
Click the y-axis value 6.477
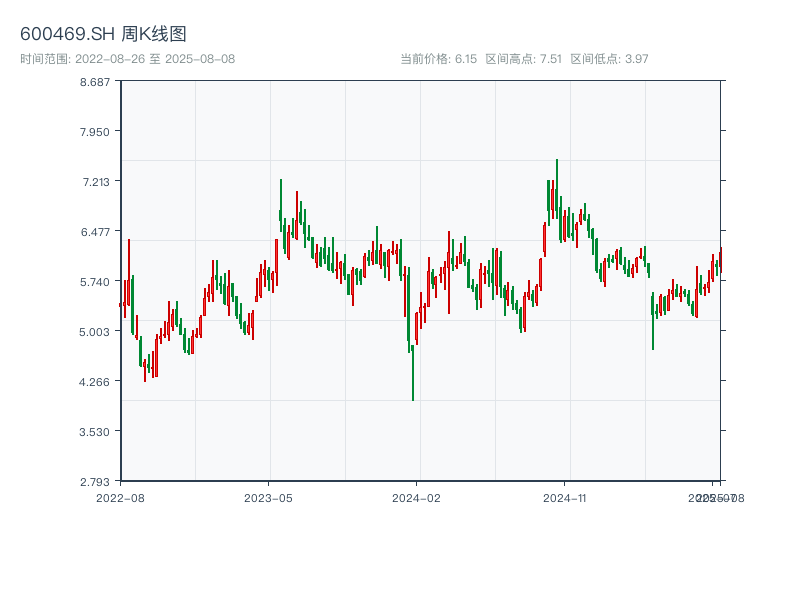click(x=95, y=232)
